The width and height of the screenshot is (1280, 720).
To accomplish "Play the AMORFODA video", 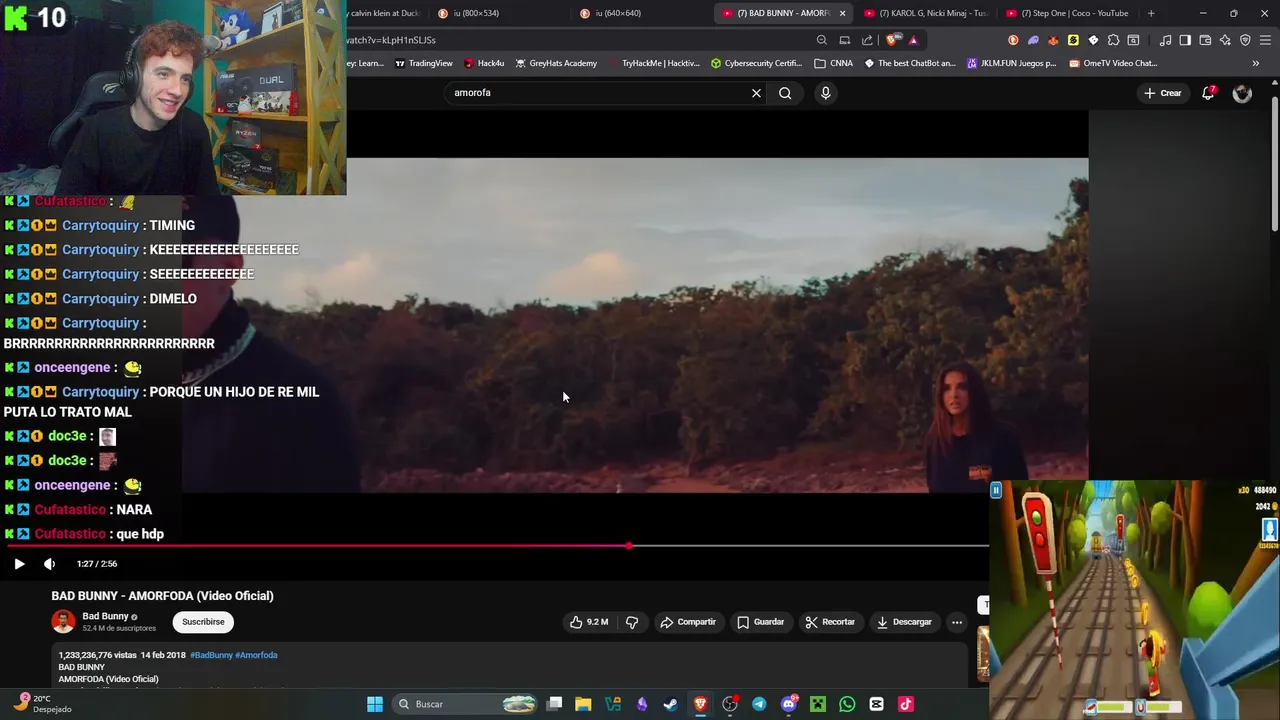I will pyautogui.click(x=19, y=564).
